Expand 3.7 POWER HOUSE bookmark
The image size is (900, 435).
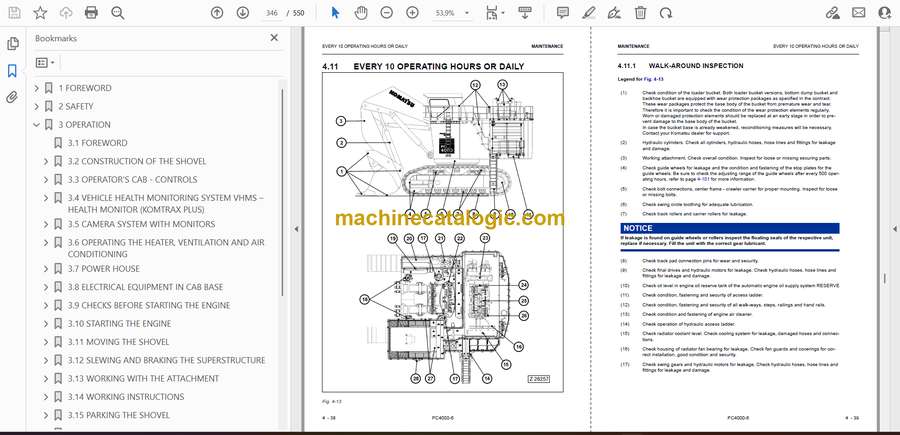click(46, 269)
